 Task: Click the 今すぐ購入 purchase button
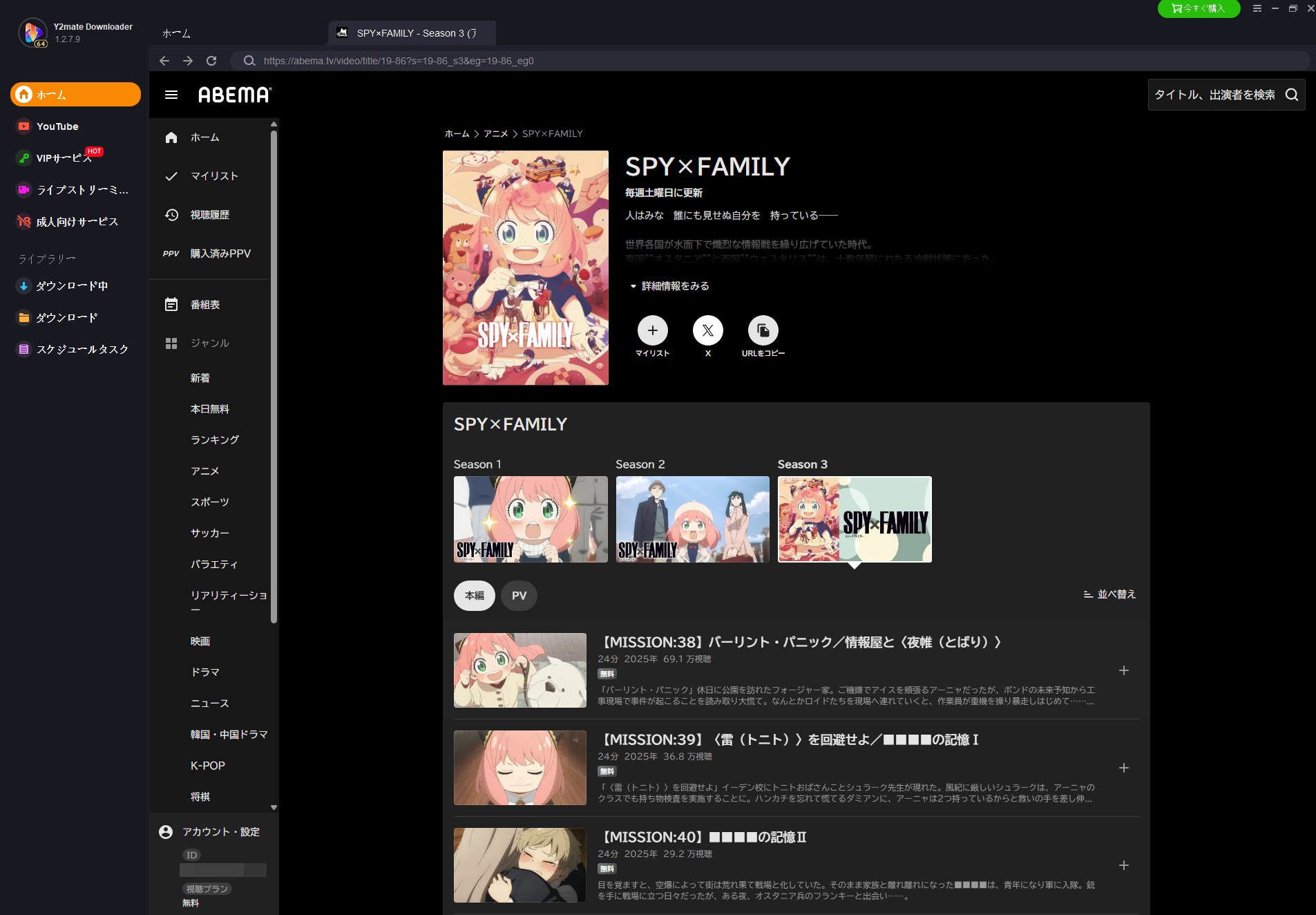click(1199, 9)
